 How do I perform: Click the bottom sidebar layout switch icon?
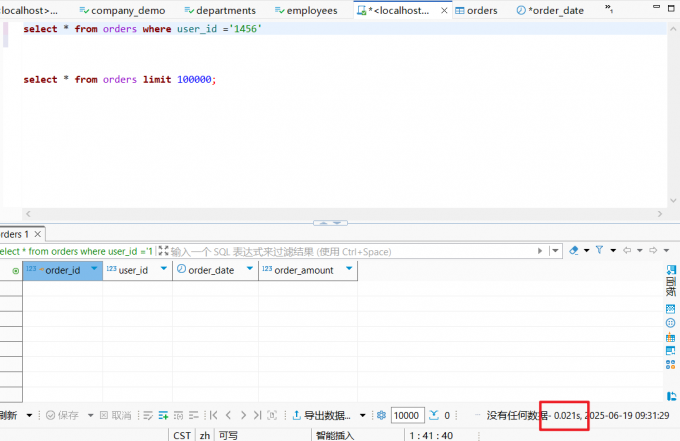point(671,396)
